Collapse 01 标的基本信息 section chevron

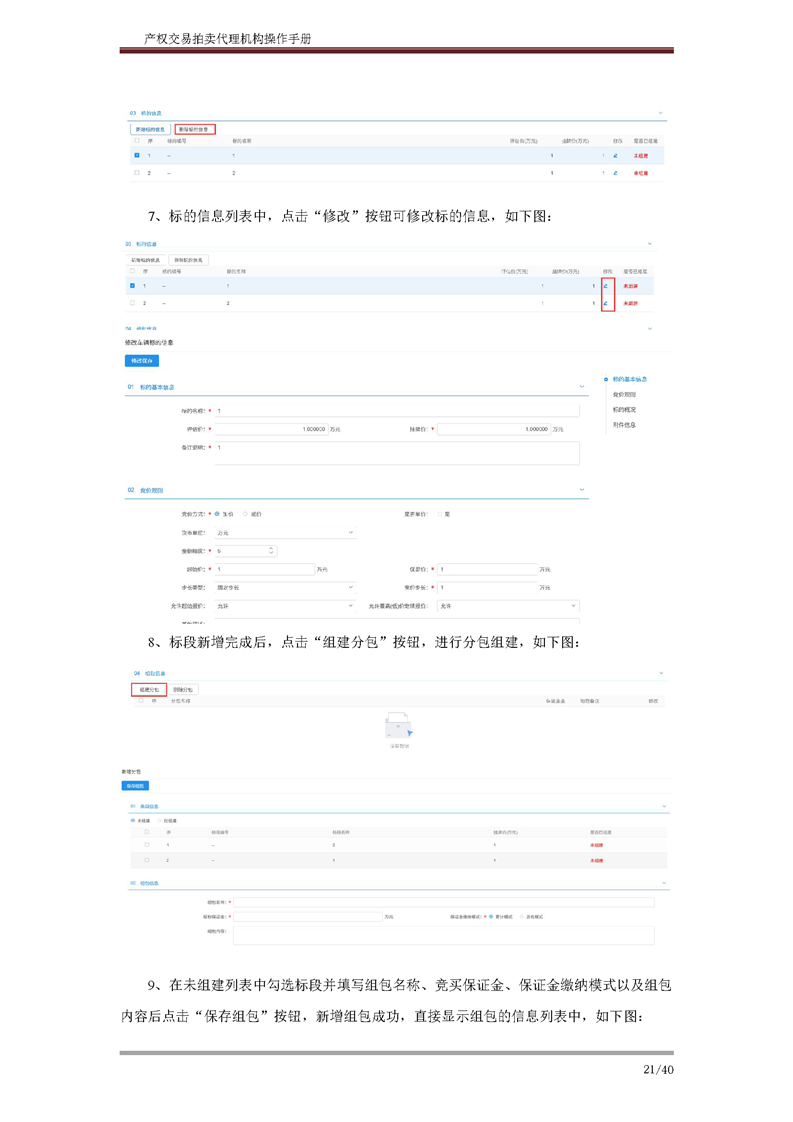point(582,387)
